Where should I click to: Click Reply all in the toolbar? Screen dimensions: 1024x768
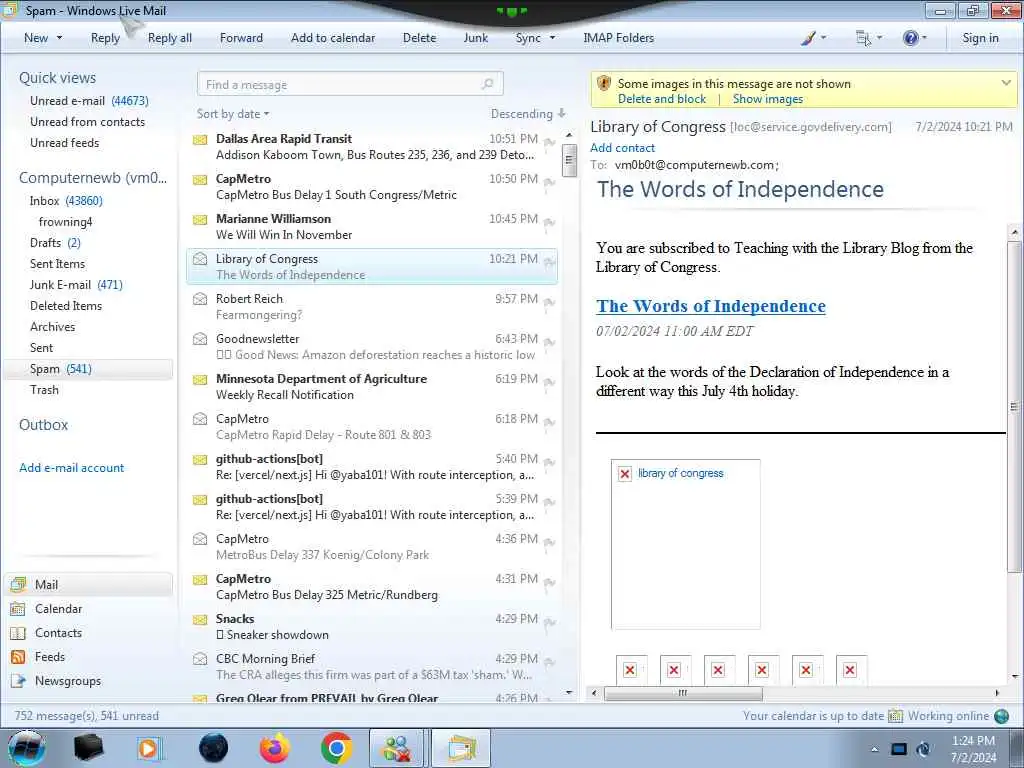pyautogui.click(x=170, y=38)
